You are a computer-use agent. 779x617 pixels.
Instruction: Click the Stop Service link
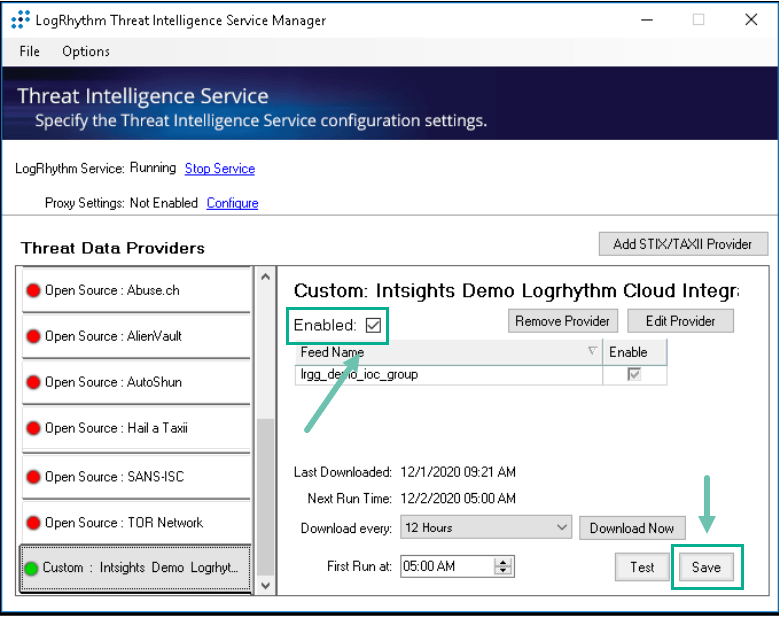coord(220,169)
